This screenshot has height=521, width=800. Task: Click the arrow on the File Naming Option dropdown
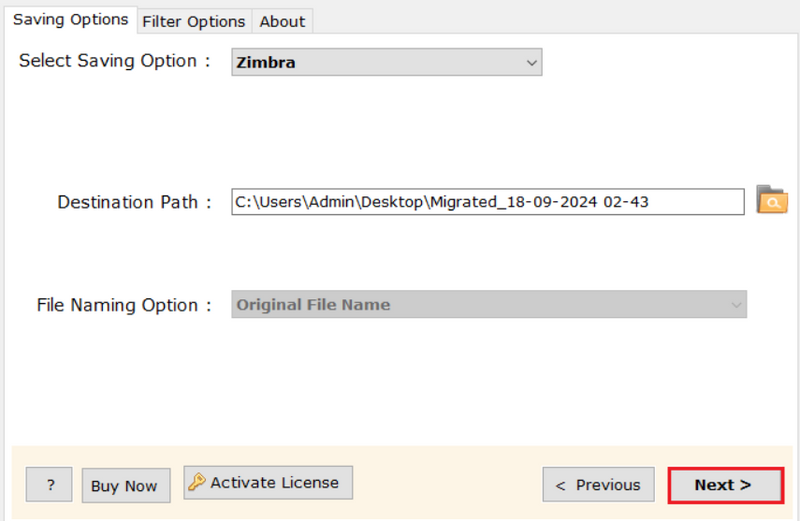(x=736, y=305)
